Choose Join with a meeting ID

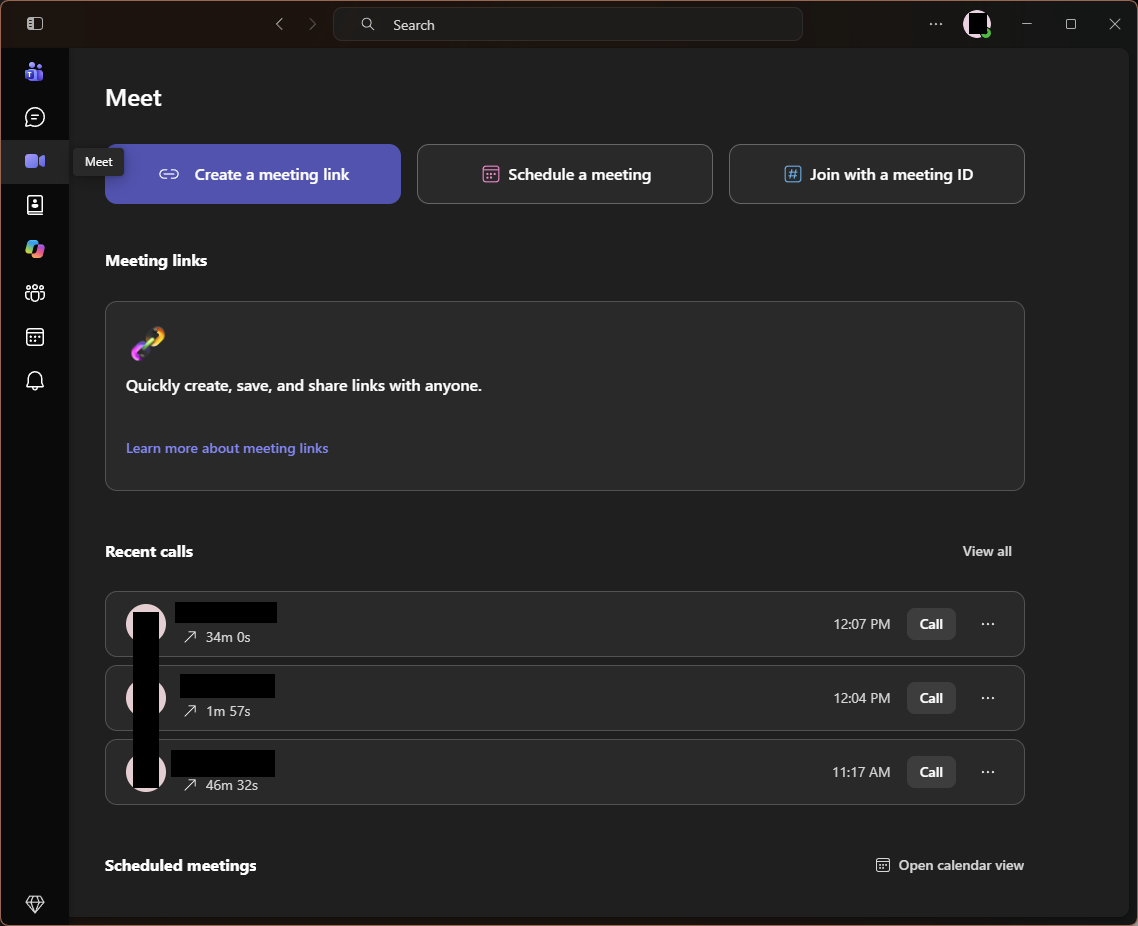coord(877,174)
